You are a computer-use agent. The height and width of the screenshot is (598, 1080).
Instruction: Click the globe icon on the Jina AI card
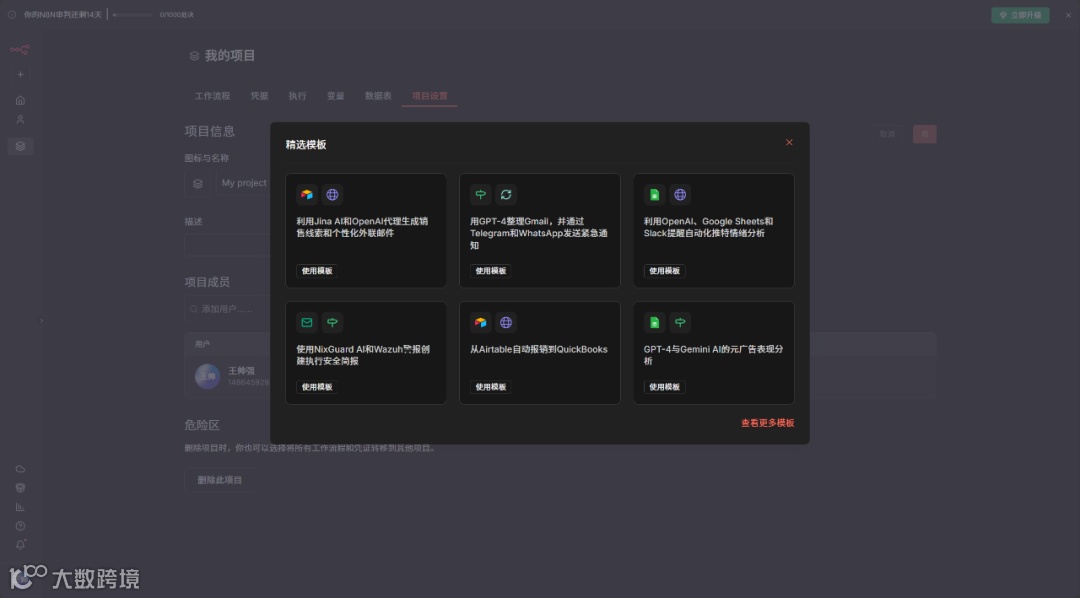tap(332, 195)
